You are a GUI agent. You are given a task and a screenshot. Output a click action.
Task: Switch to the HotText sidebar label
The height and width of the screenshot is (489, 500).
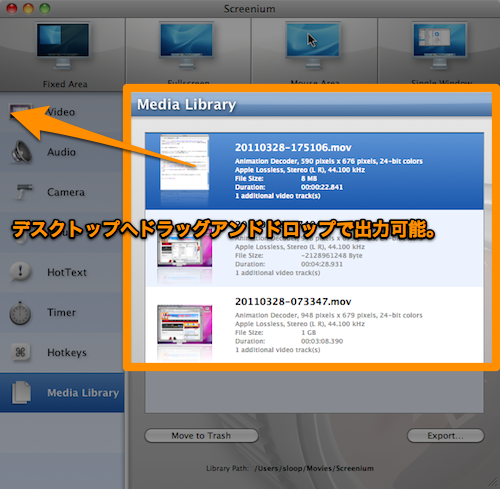tap(67, 272)
